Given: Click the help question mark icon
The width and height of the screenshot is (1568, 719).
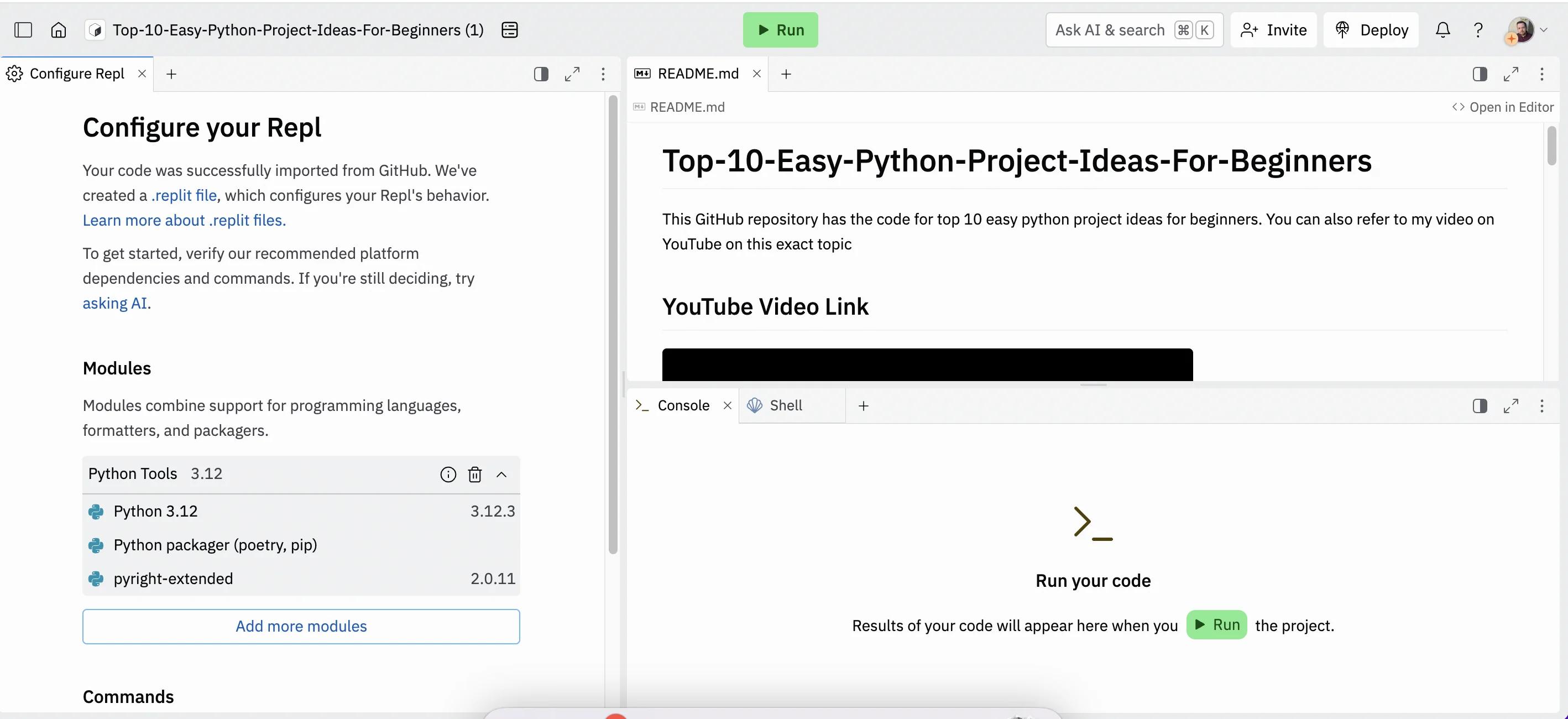Looking at the screenshot, I should pos(1477,30).
